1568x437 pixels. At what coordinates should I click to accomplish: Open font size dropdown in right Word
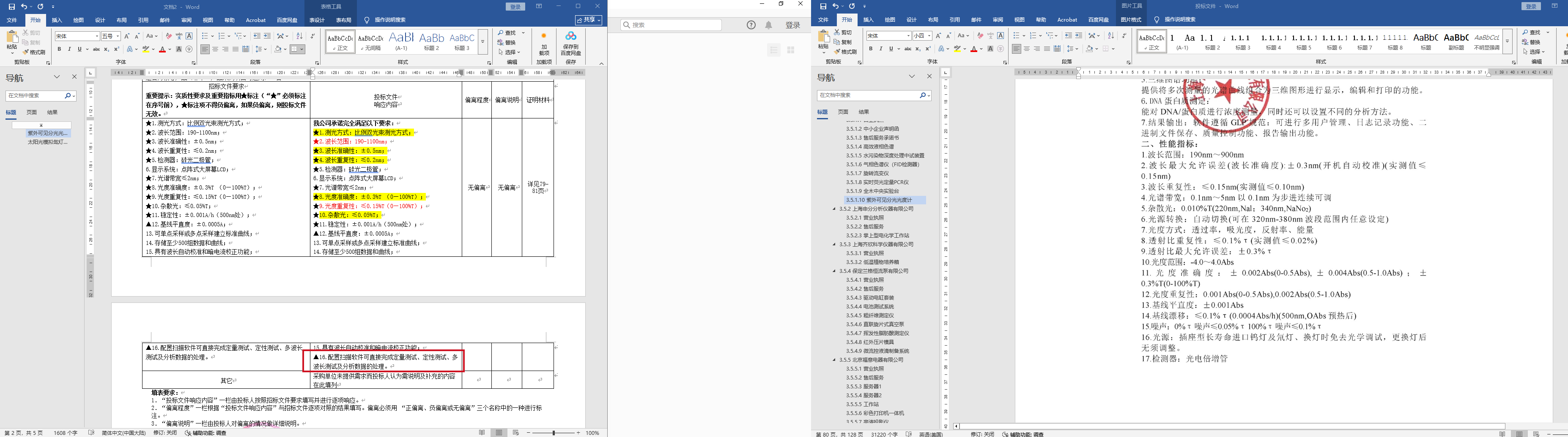[929, 36]
